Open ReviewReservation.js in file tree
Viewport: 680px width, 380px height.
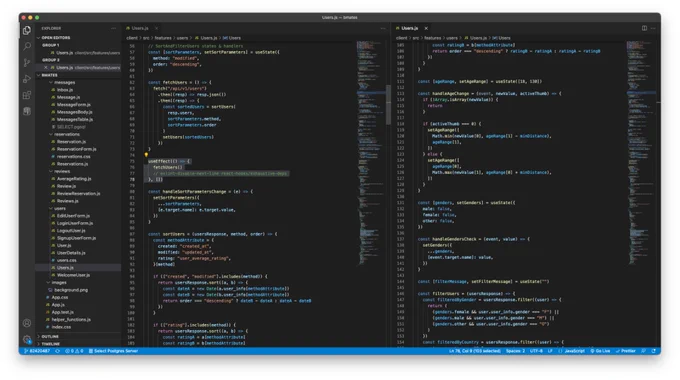[x=78, y=193]
